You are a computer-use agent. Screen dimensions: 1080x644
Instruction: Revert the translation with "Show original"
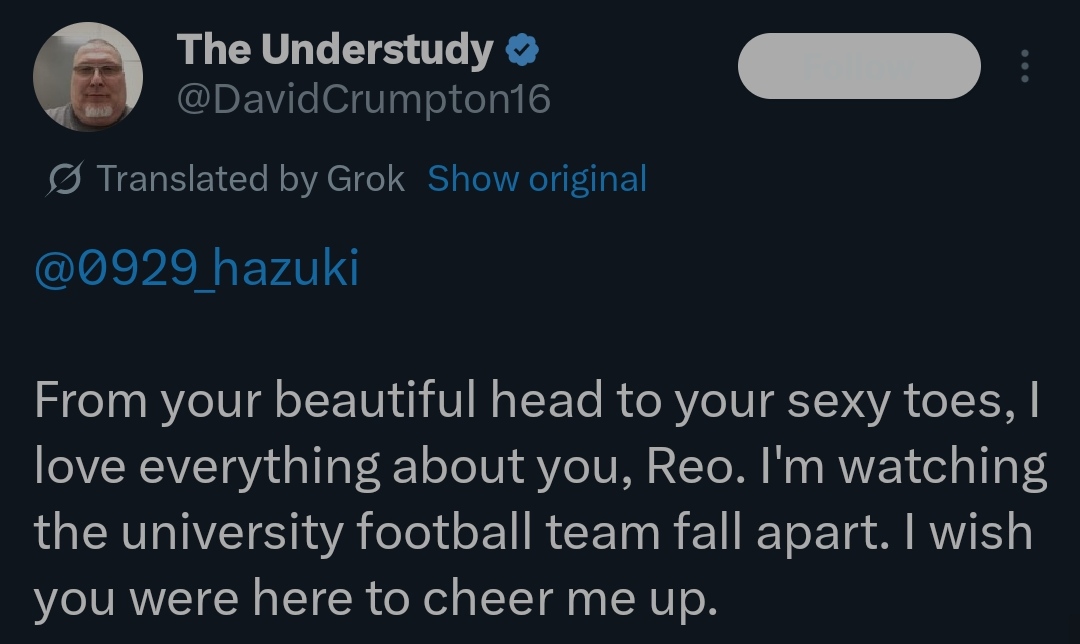point(537,179)
